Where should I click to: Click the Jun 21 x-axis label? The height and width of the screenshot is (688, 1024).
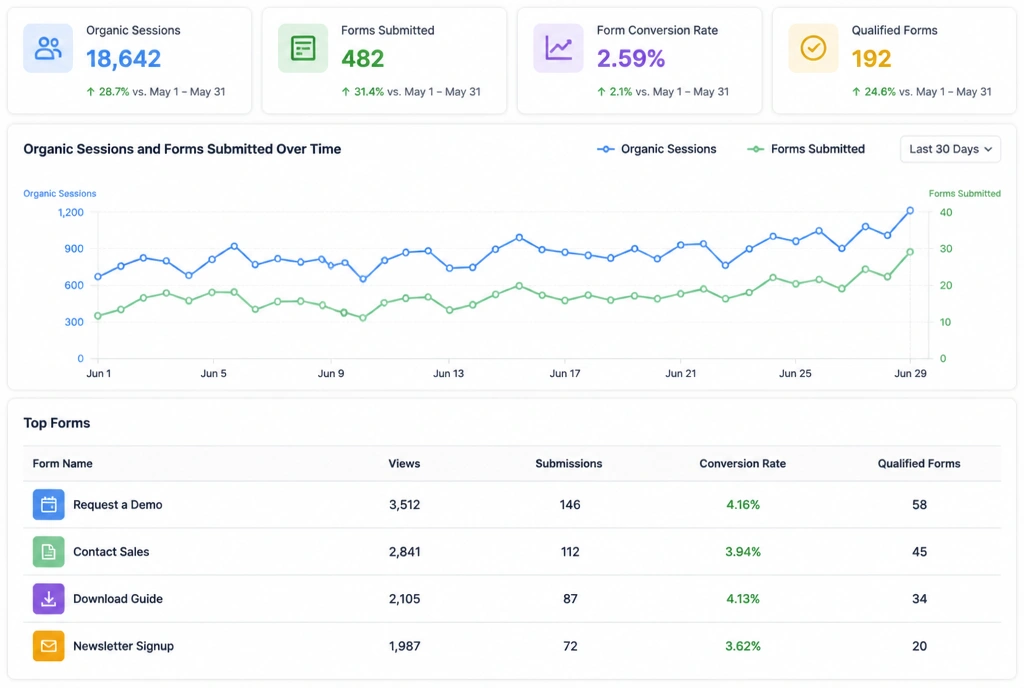(680, 373)
